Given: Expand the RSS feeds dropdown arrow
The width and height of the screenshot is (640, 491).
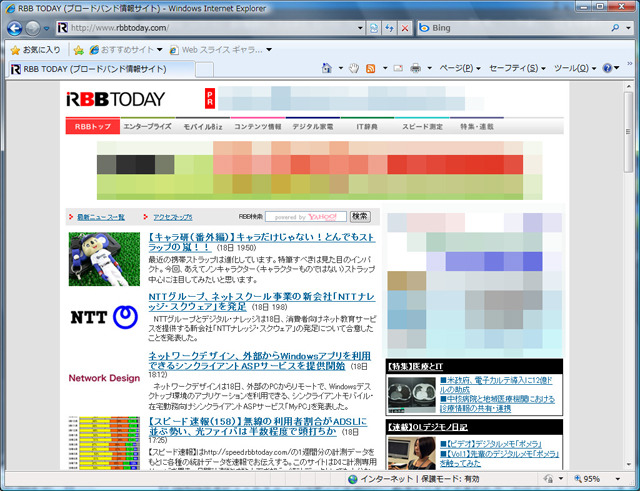Looking at the screenshot, I should [384, 68].
